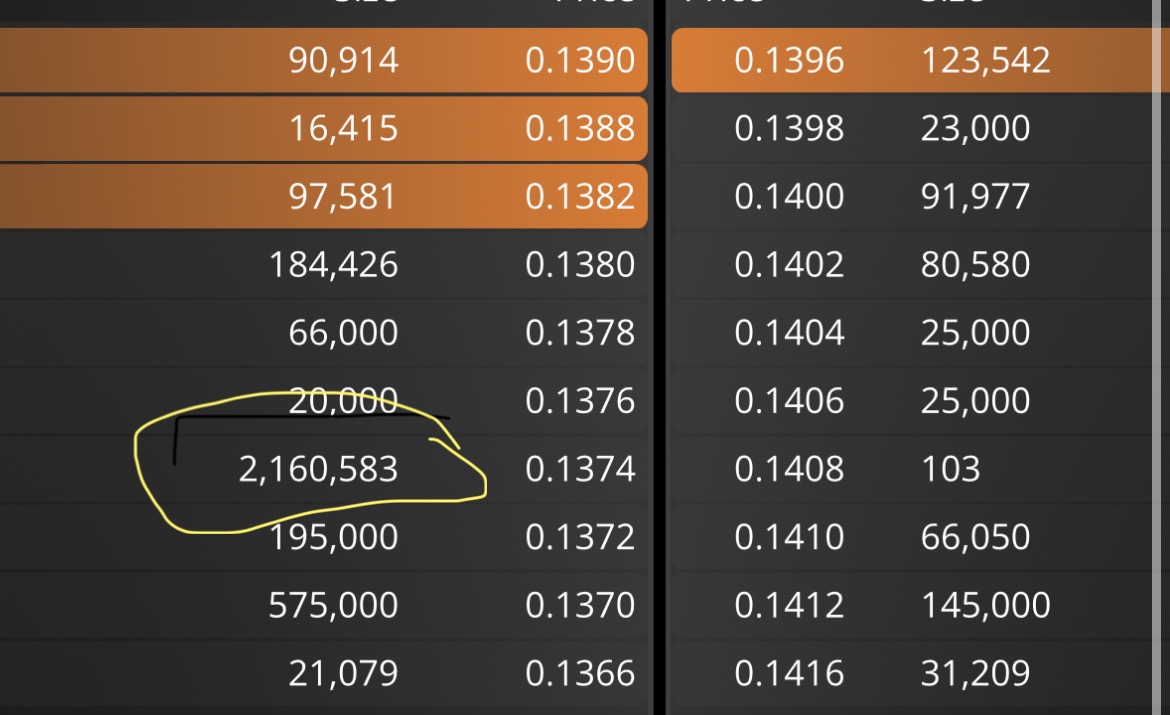Click the 0.1410 ask price
1170x715 pixels.
click(x=789, y=537)
